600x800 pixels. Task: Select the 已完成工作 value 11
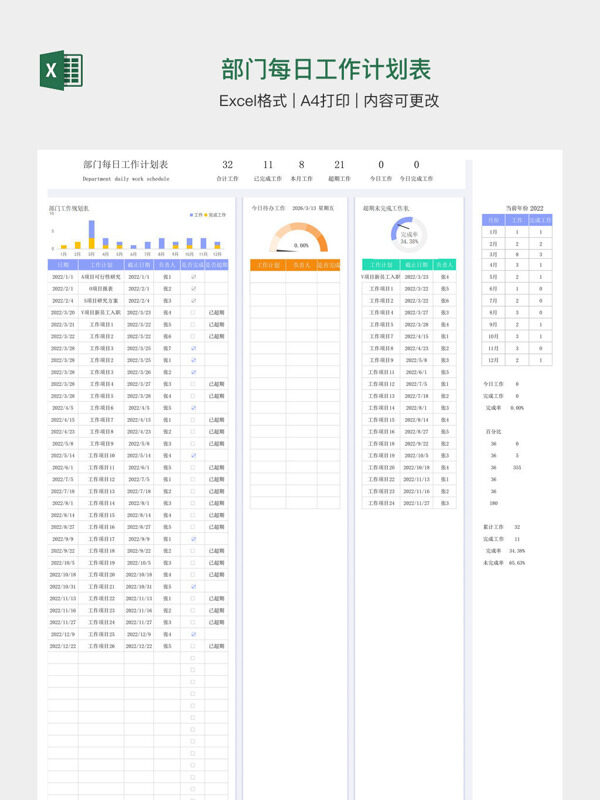coord(268,164)
